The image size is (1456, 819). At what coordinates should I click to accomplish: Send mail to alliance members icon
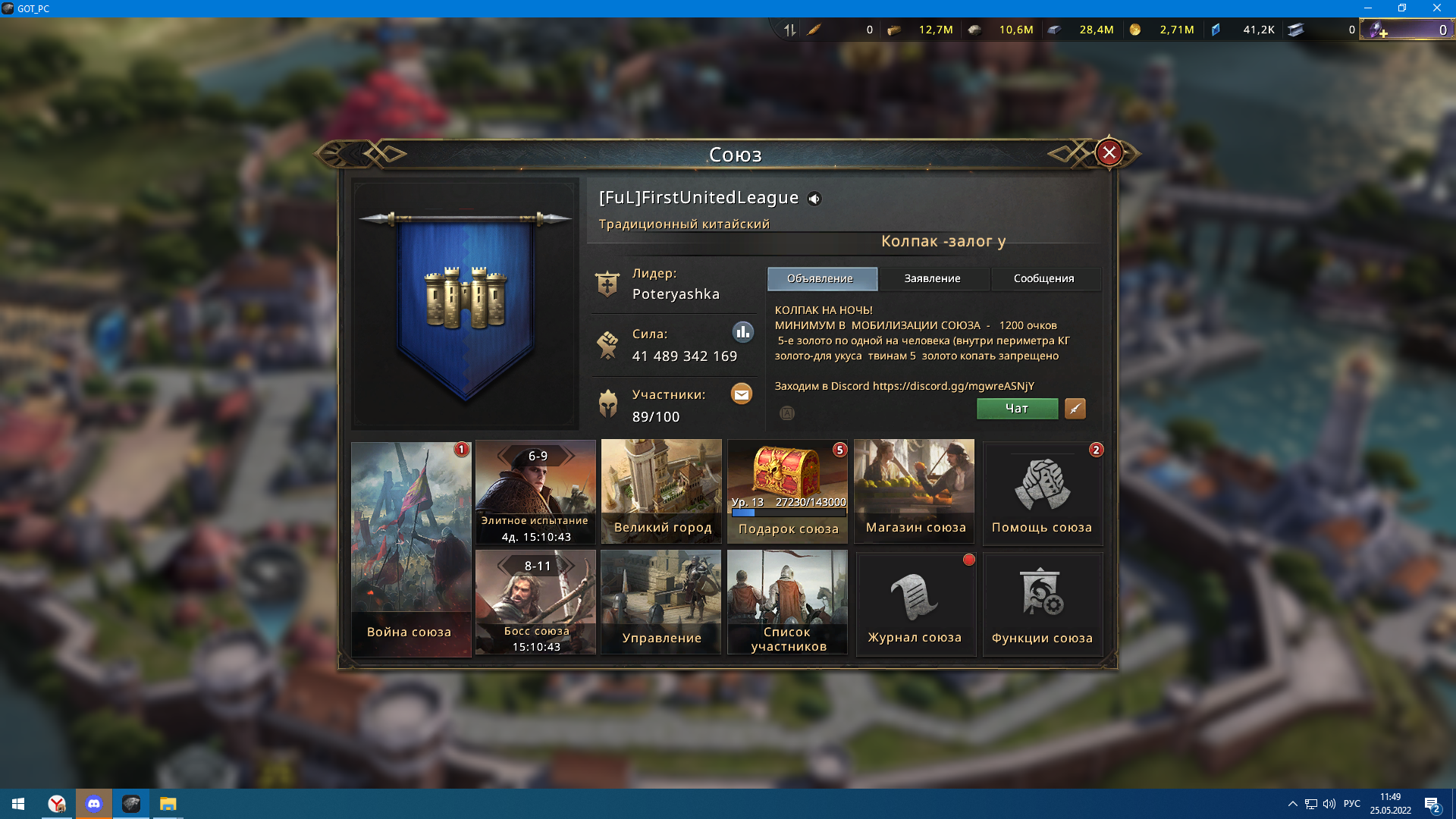click(x=742, y=394)
